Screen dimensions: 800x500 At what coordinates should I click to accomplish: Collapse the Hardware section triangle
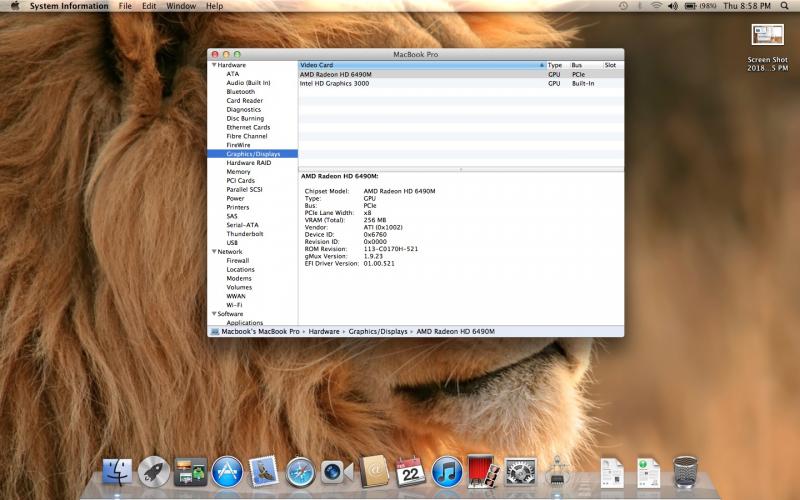click(214, 65)
